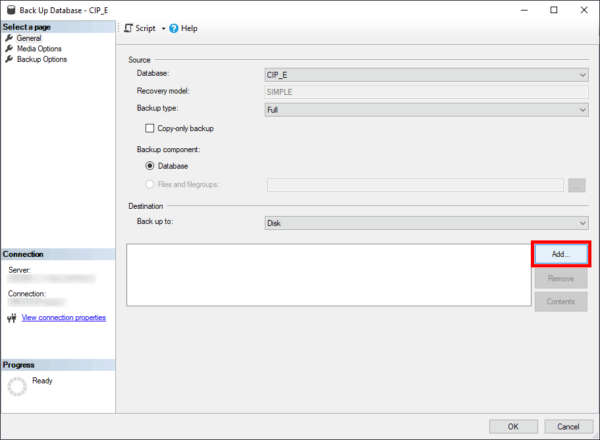Click the backup destination list box

click(x=329, y=275)
